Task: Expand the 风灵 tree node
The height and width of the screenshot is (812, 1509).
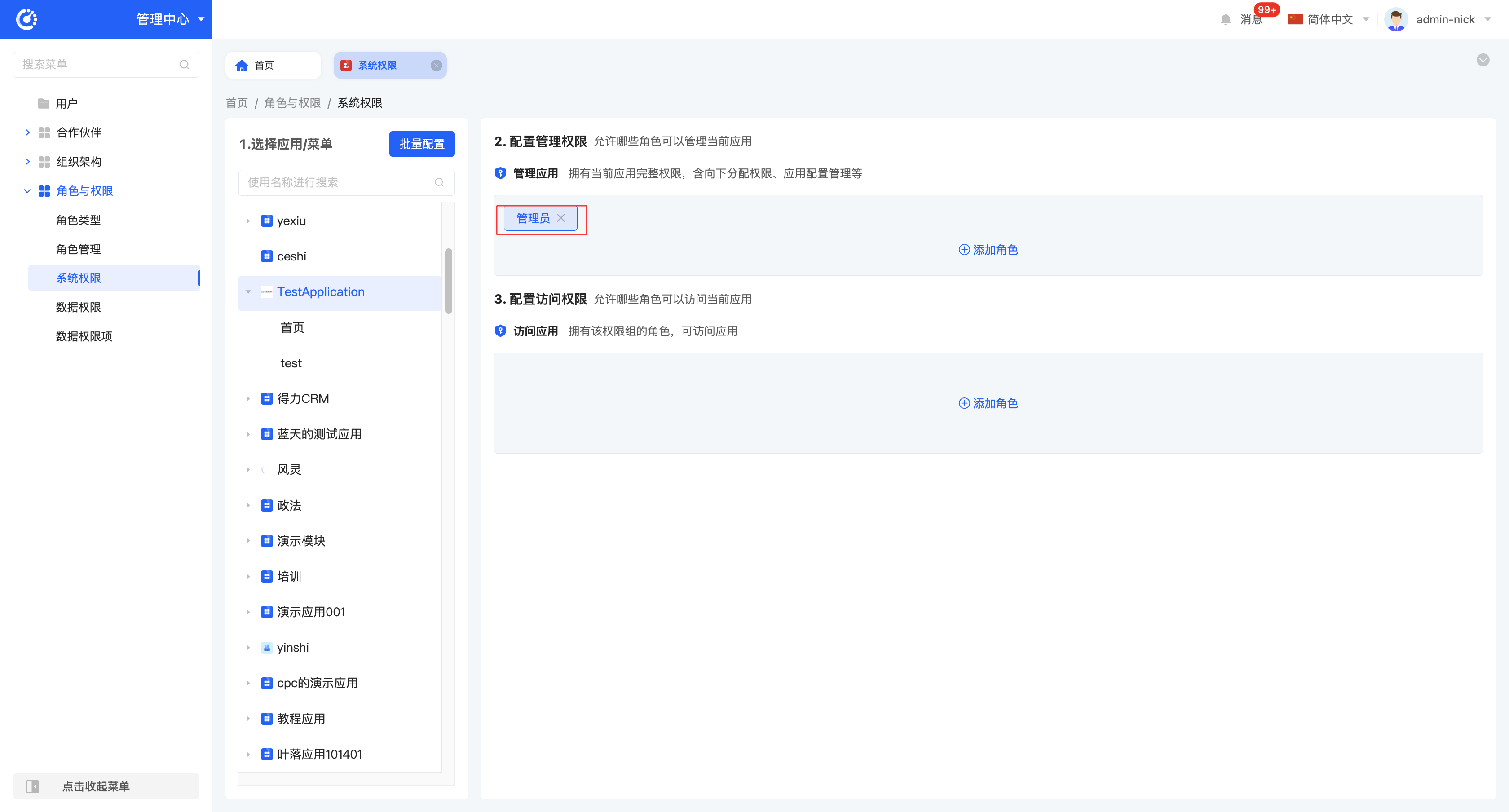Action: [248, 470]
